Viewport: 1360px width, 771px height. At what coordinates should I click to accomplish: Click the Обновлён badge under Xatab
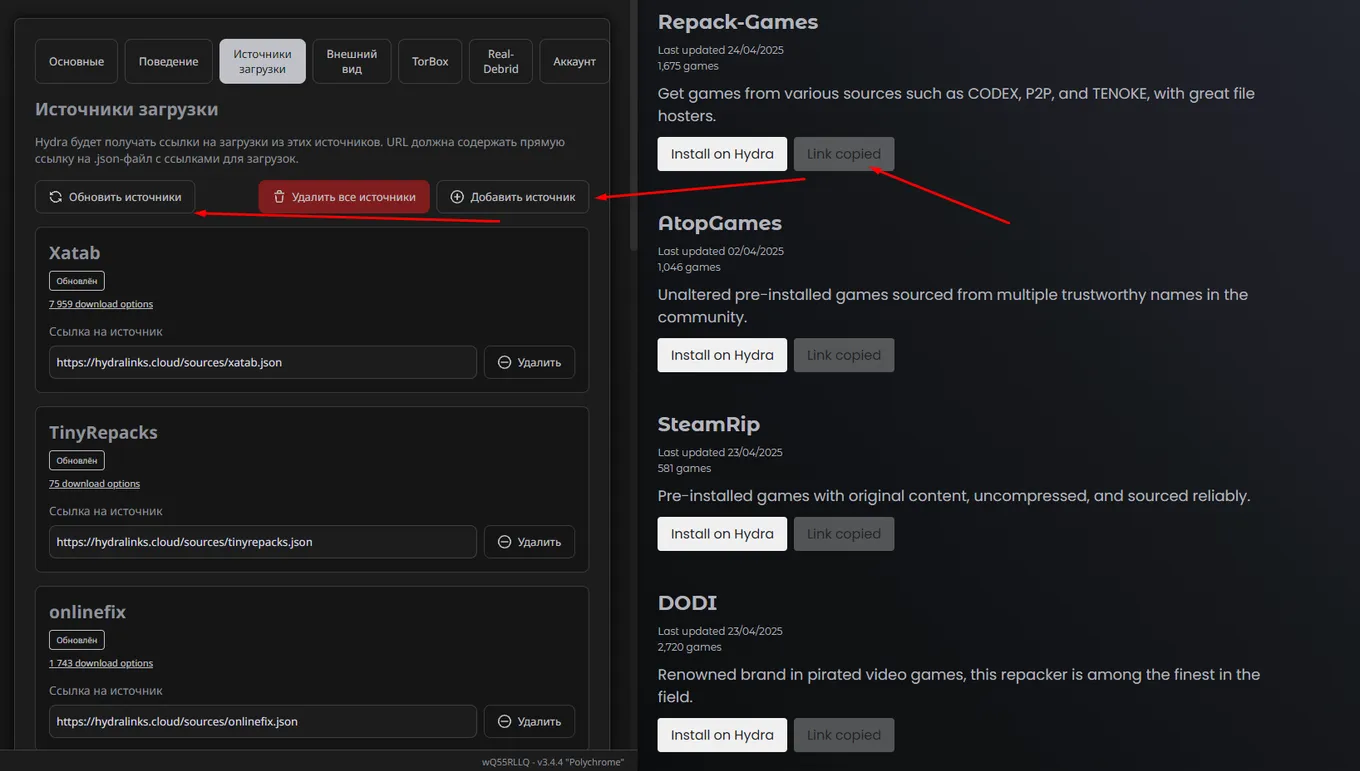pos(77,281)
